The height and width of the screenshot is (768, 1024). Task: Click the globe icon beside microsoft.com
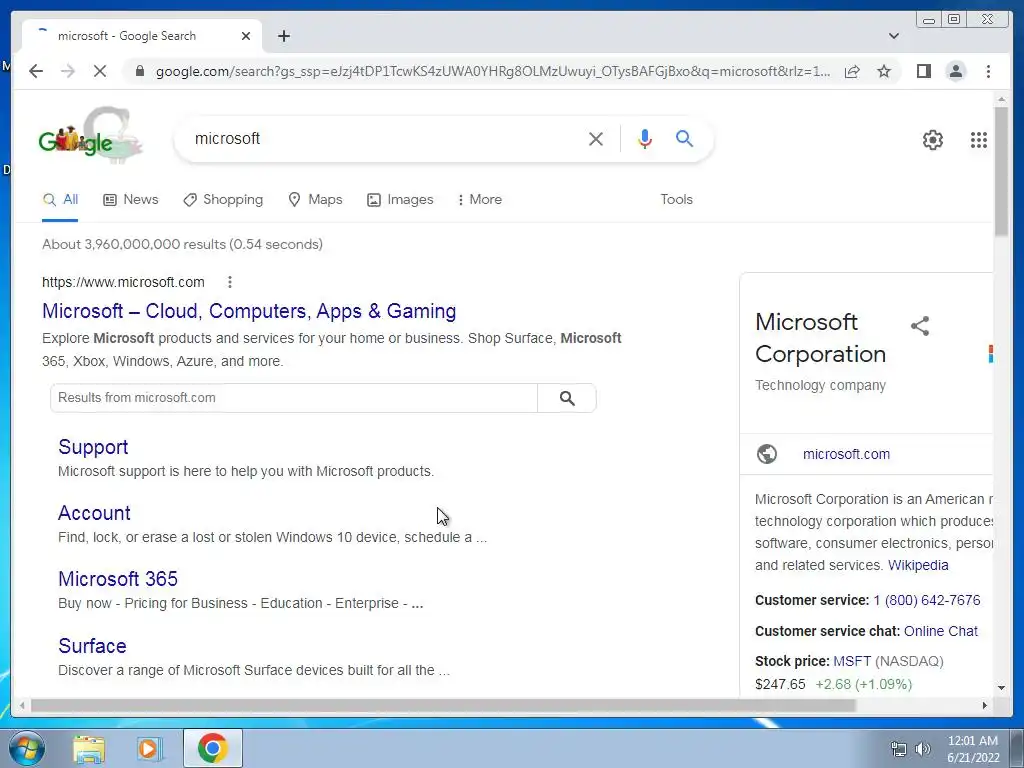click(x=767, y=454)
